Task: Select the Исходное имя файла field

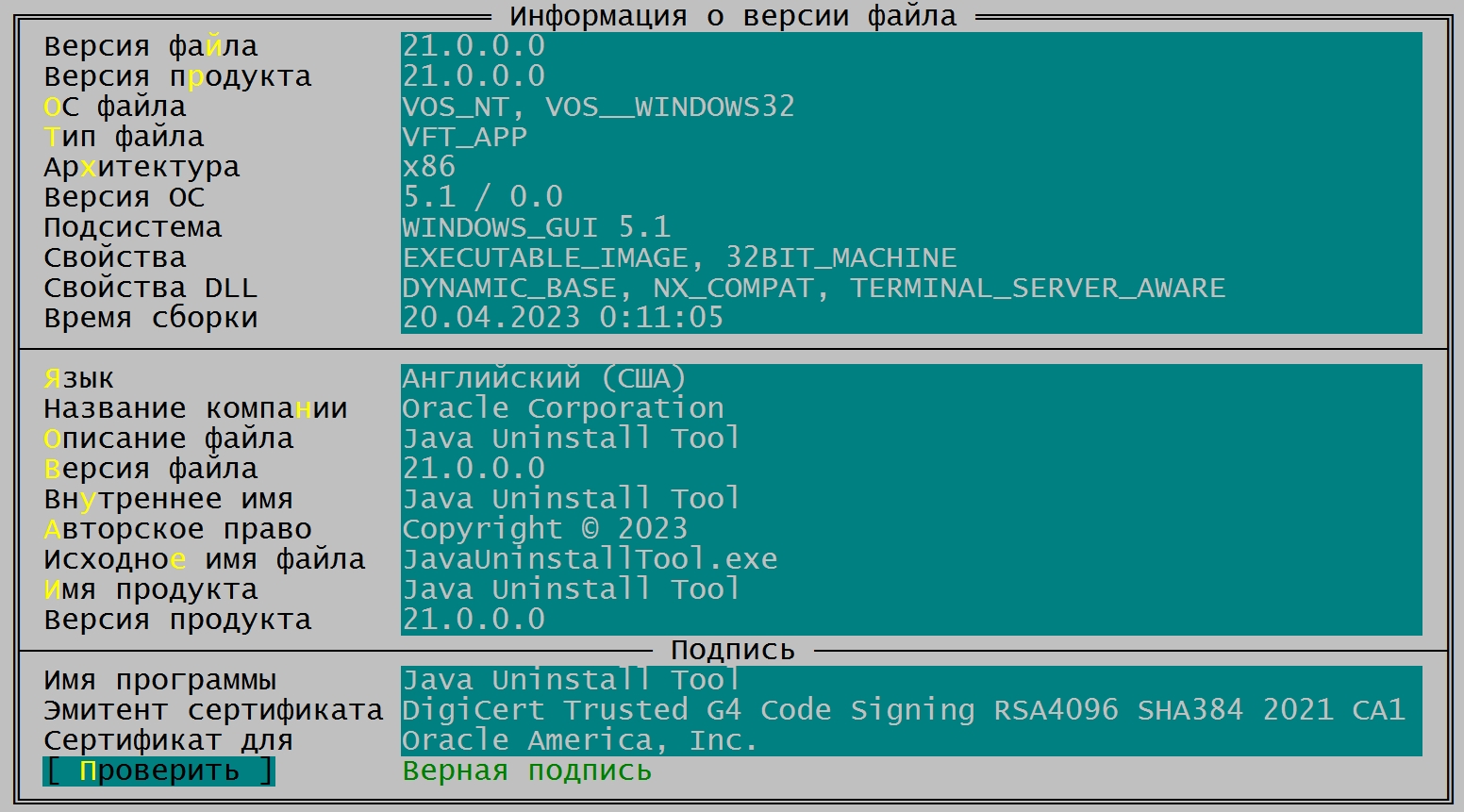Action: pyautogui.click(x=910, y=559)
